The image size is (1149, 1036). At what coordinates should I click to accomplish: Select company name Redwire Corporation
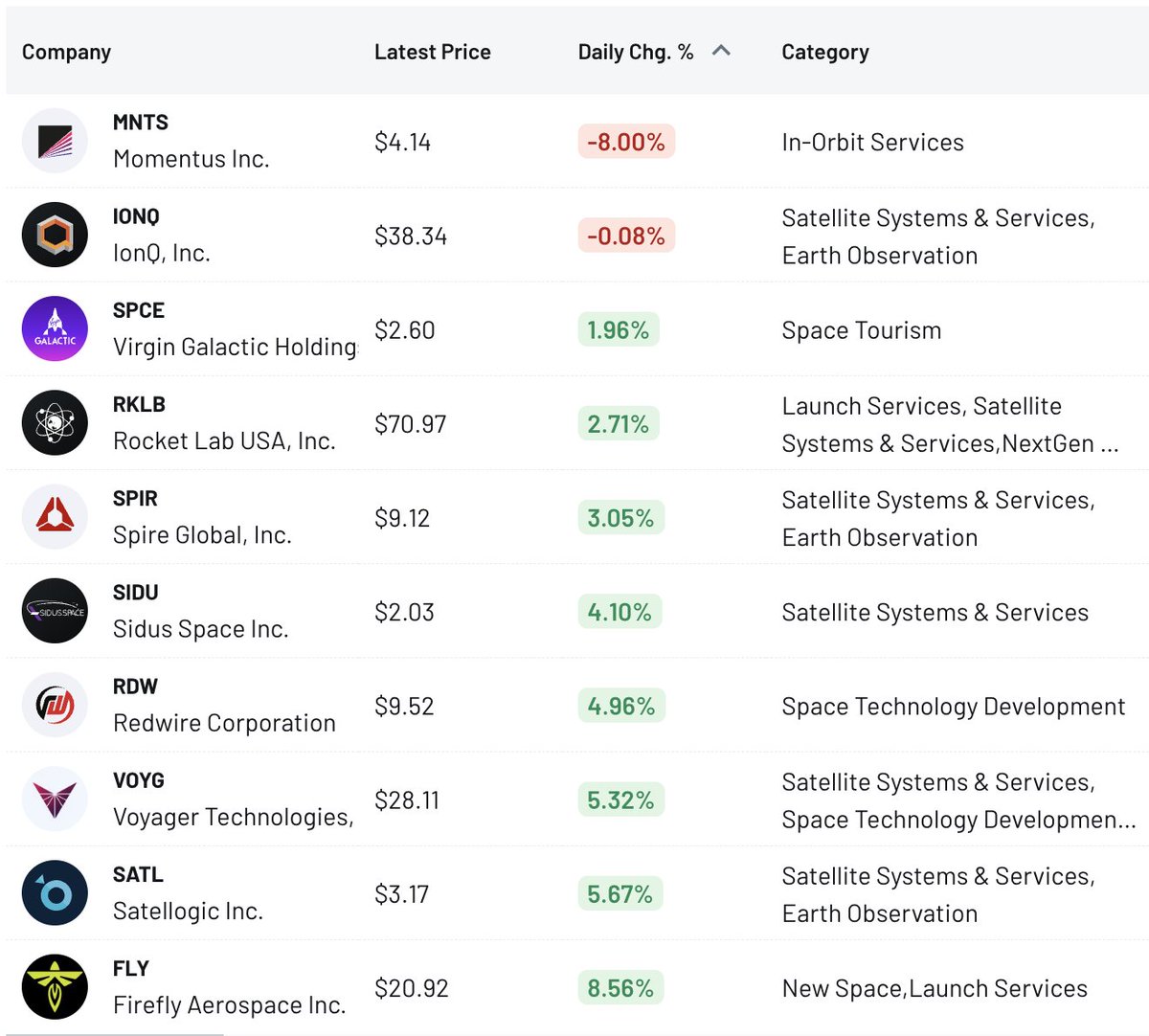tap(224, 723)
